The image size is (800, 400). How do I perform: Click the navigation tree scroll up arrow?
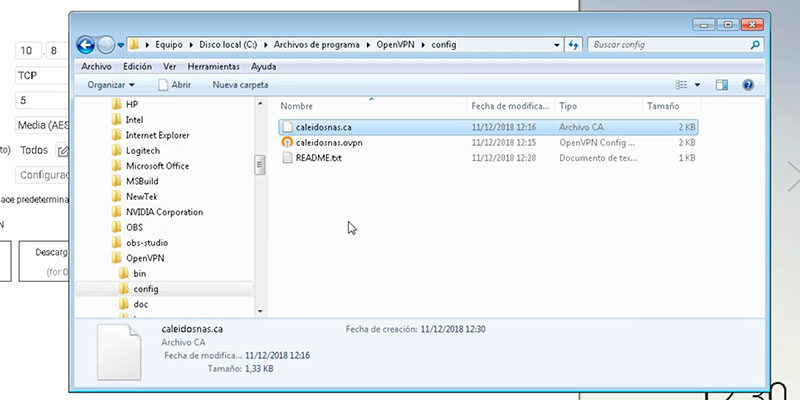(260, 104)
